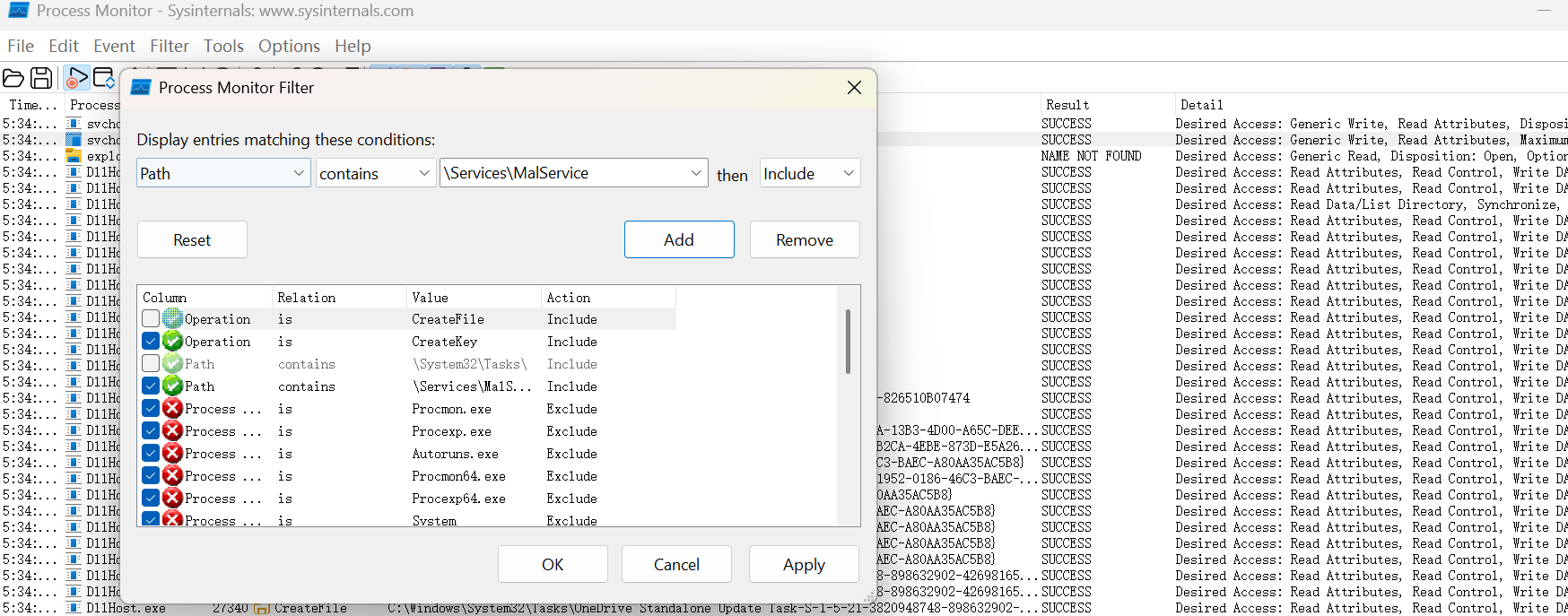
Task: Click the red exclude icon on Autoruns.exe row
Action: coord(172,453)
